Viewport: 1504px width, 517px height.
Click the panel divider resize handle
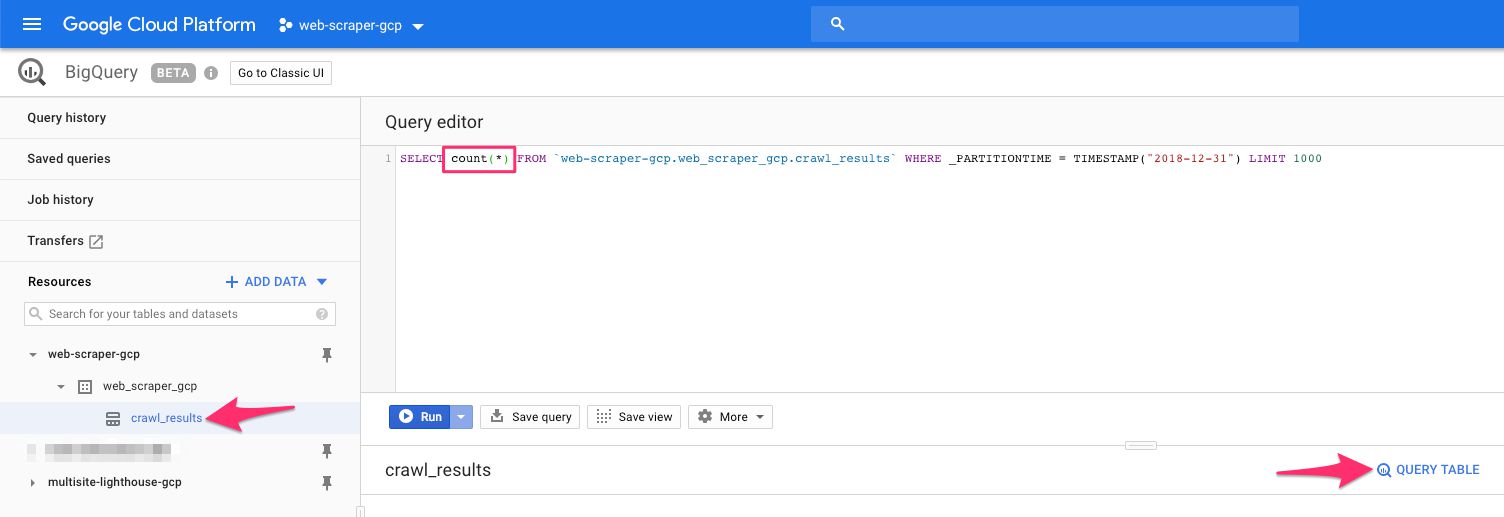1140,445
